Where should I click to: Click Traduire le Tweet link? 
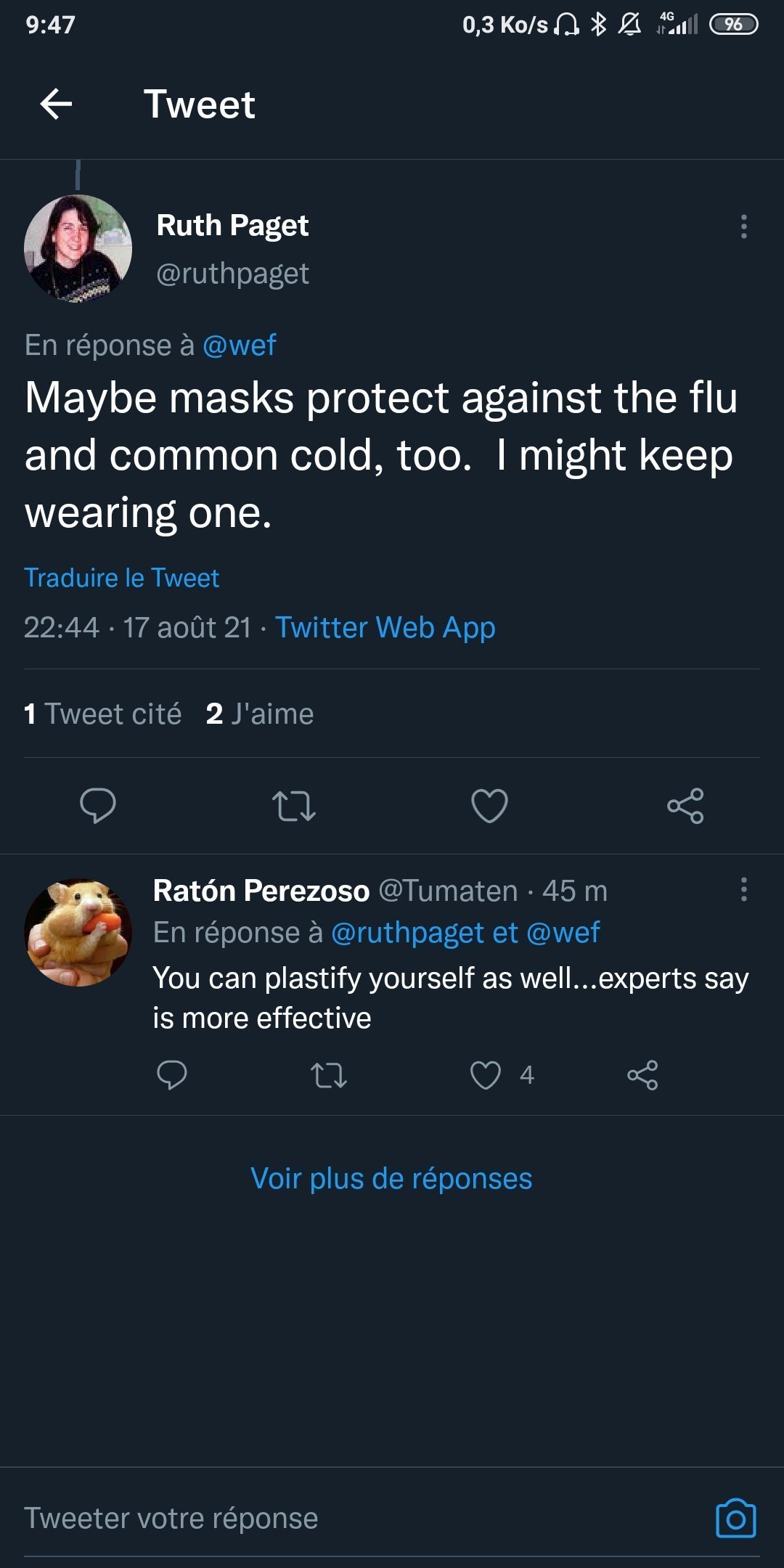click(x=122, y=578)
